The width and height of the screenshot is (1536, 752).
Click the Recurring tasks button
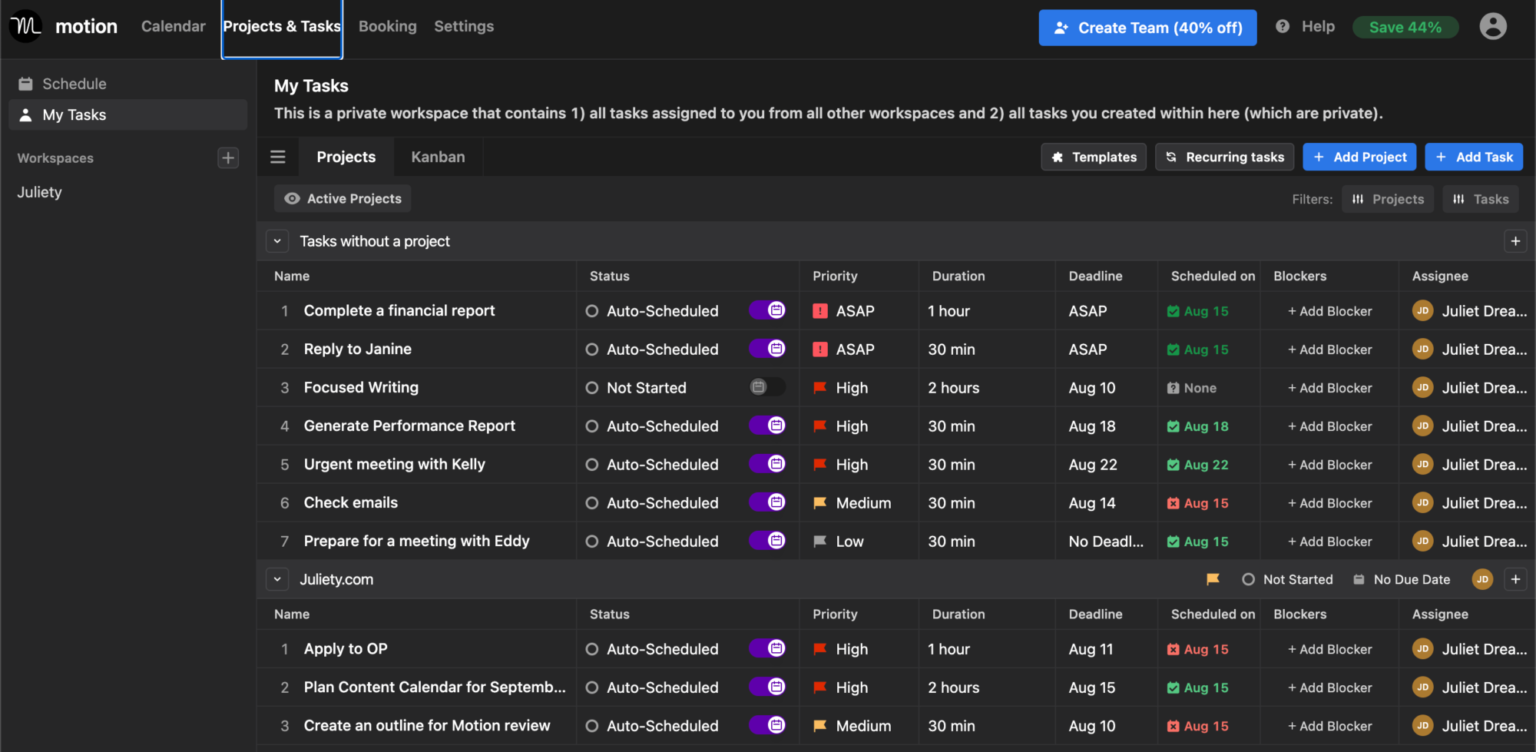(1224, 157)
